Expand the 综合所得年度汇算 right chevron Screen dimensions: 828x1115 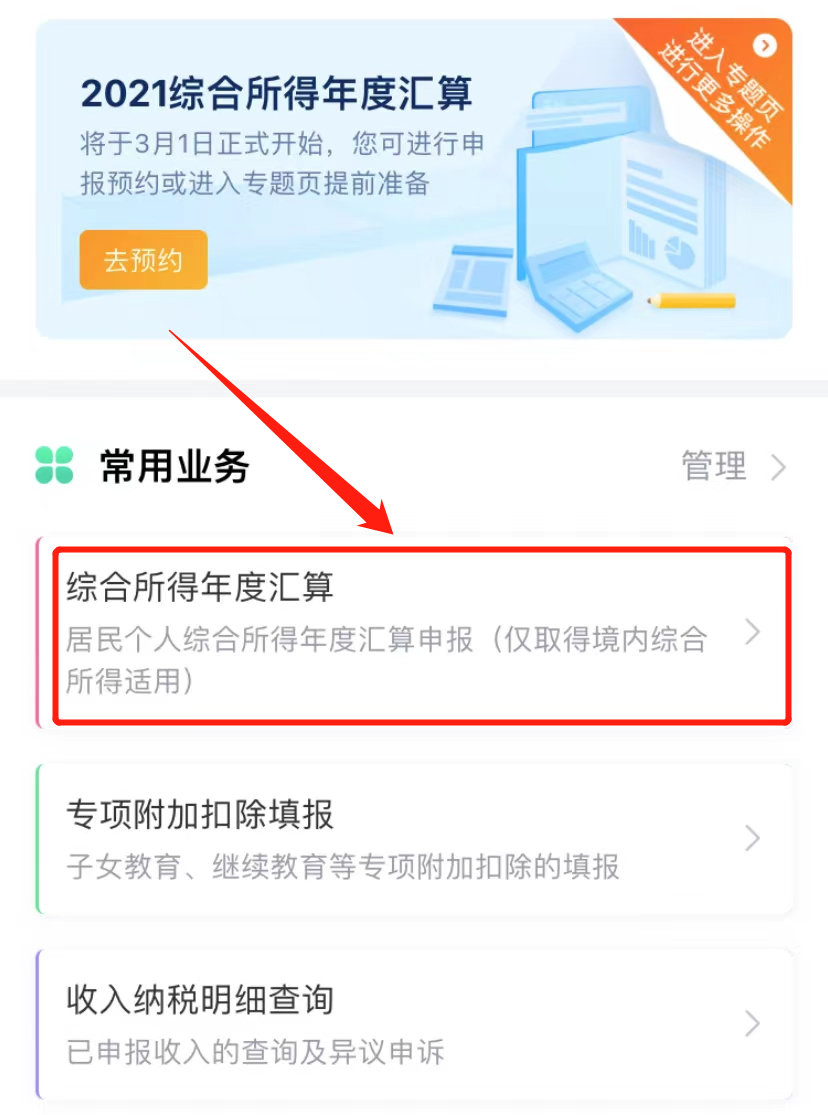[x=753, y=631]
